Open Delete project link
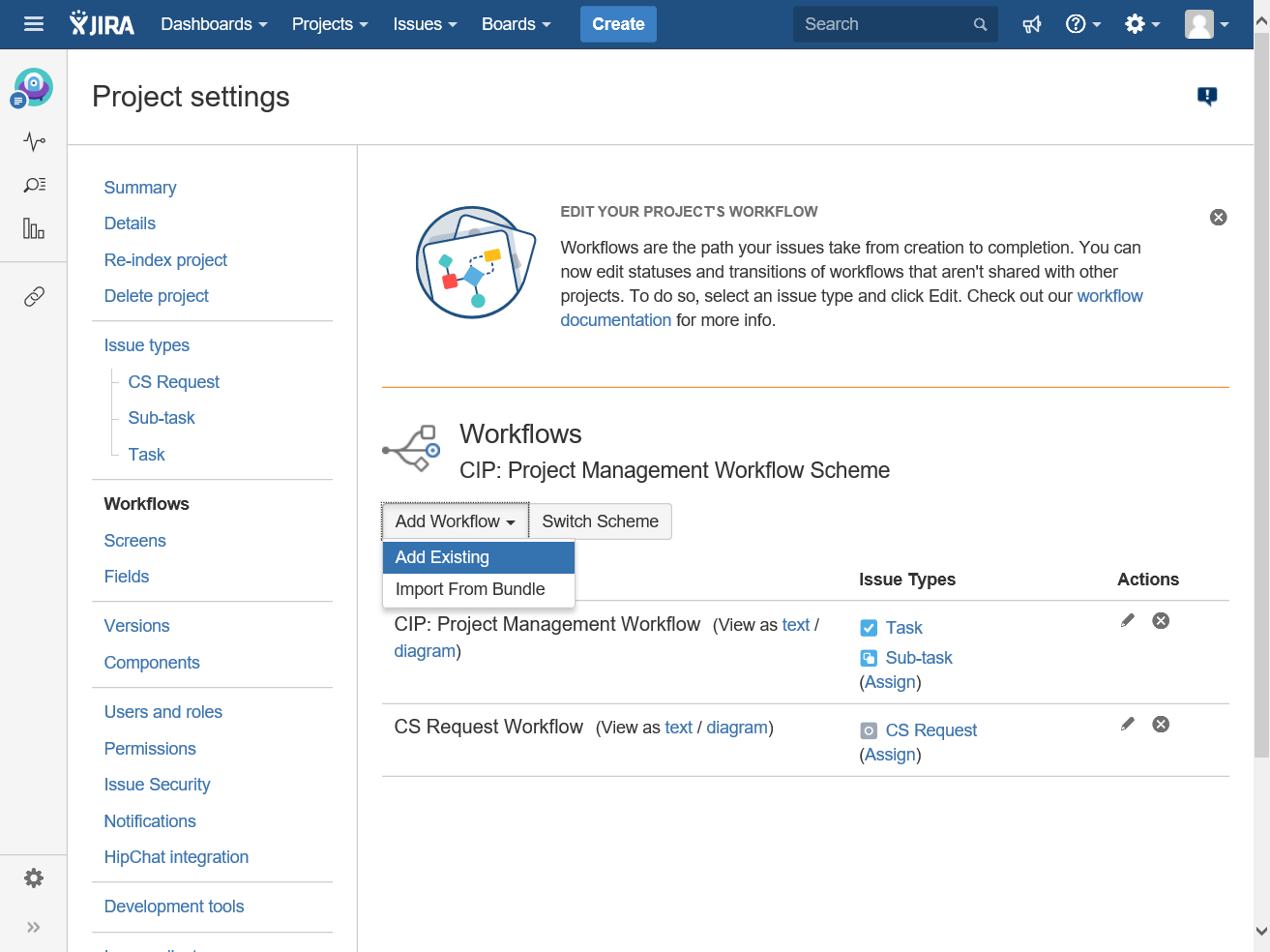 (x=156, y=296)
